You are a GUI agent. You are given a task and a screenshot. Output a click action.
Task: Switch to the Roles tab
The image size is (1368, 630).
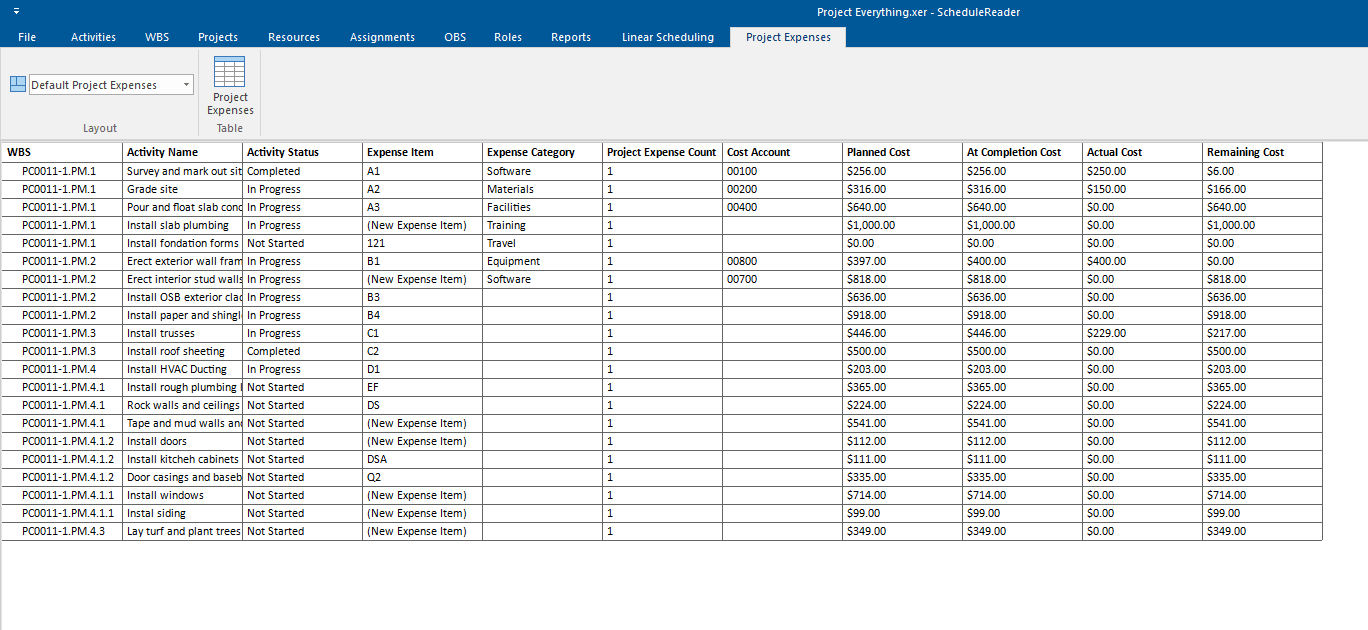click(x=508, y=37)
